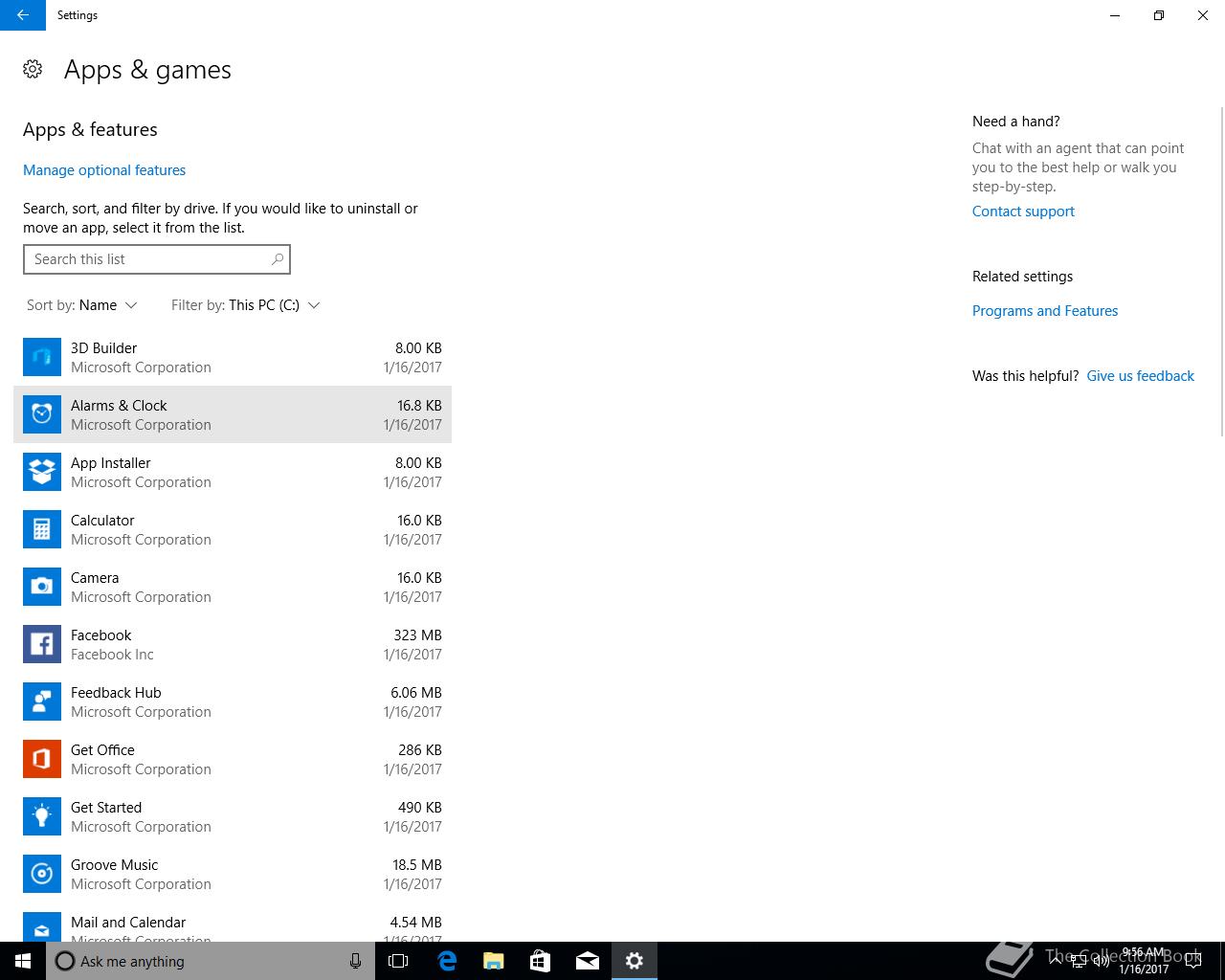Click the Get Office app icon

[42, 759]
